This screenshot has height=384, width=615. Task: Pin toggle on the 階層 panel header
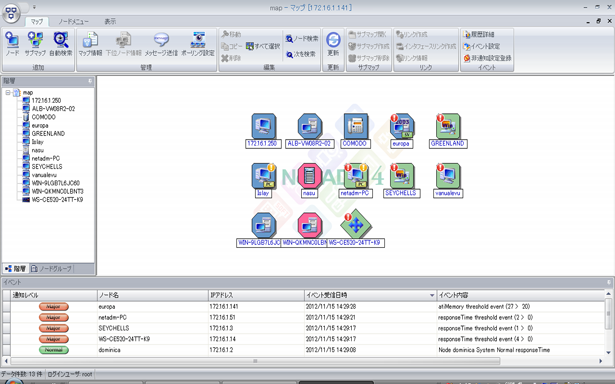pos(90,81)
